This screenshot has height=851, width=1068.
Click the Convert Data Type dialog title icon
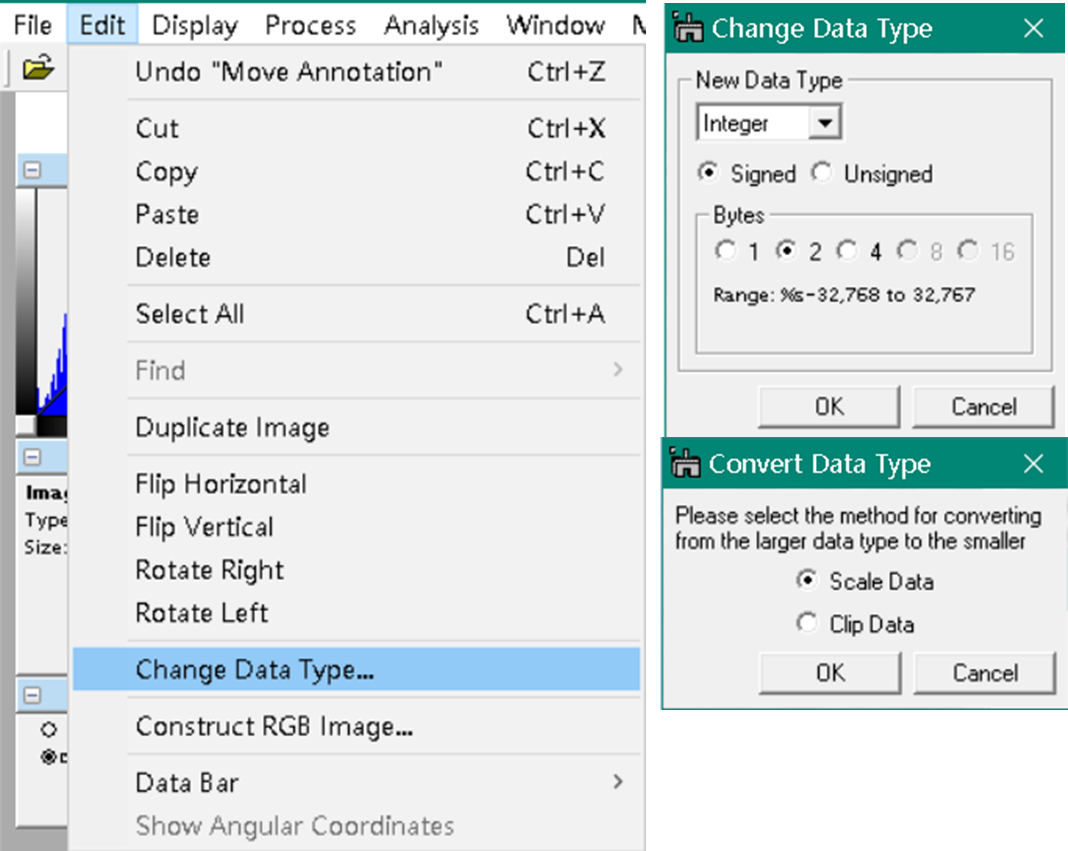click(685, 463)
